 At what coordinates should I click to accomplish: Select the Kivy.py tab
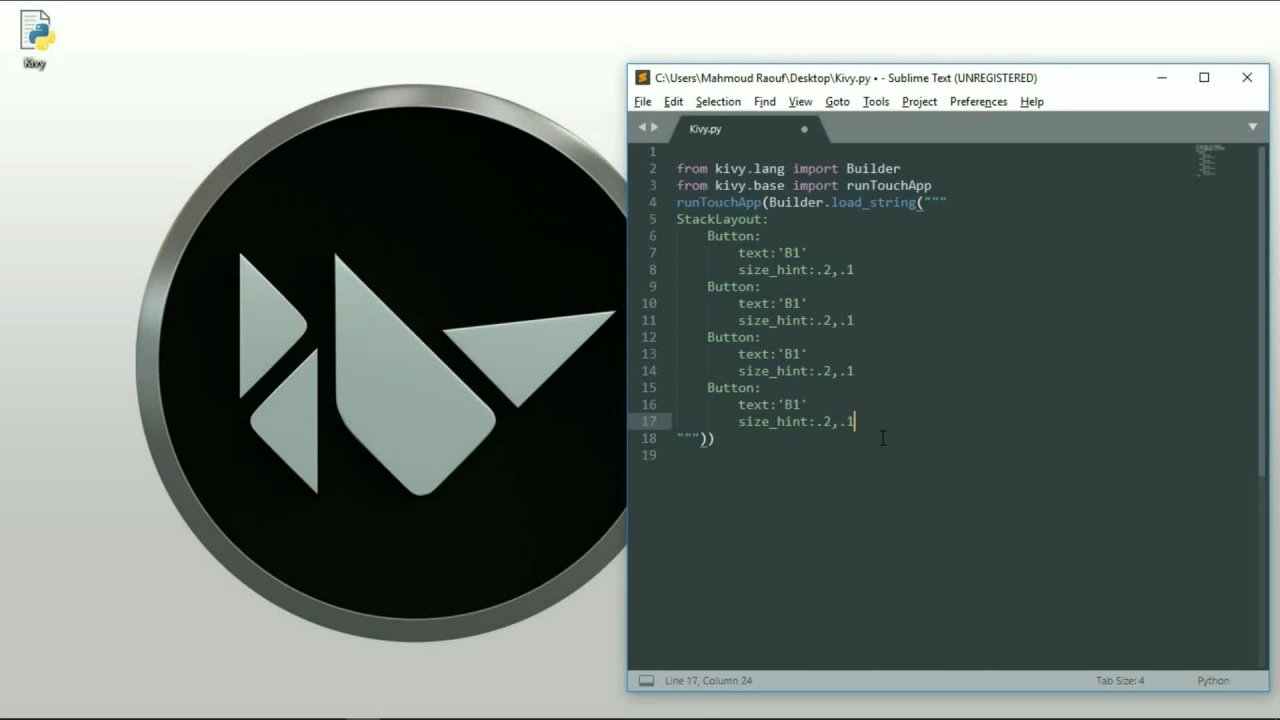(706, 129)
